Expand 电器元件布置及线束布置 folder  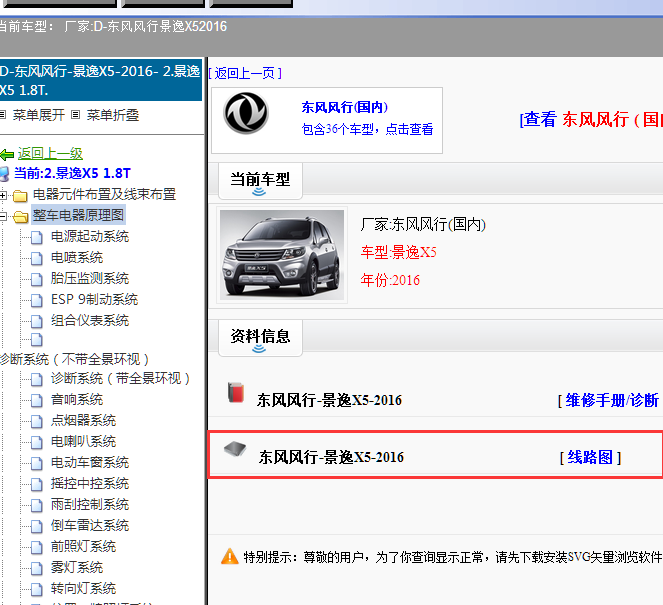coord(3,195)
